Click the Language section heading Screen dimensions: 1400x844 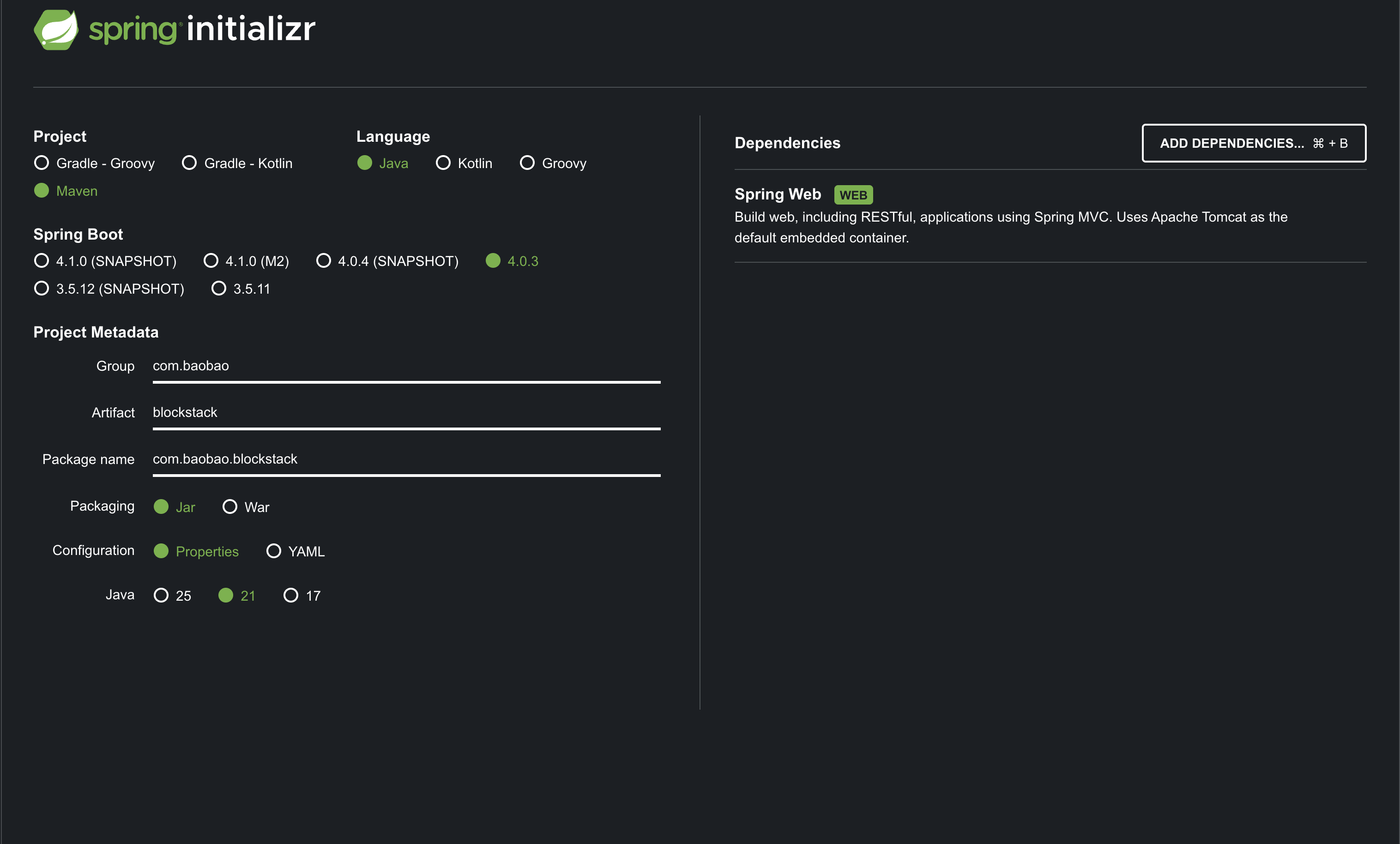pos(393,136)
